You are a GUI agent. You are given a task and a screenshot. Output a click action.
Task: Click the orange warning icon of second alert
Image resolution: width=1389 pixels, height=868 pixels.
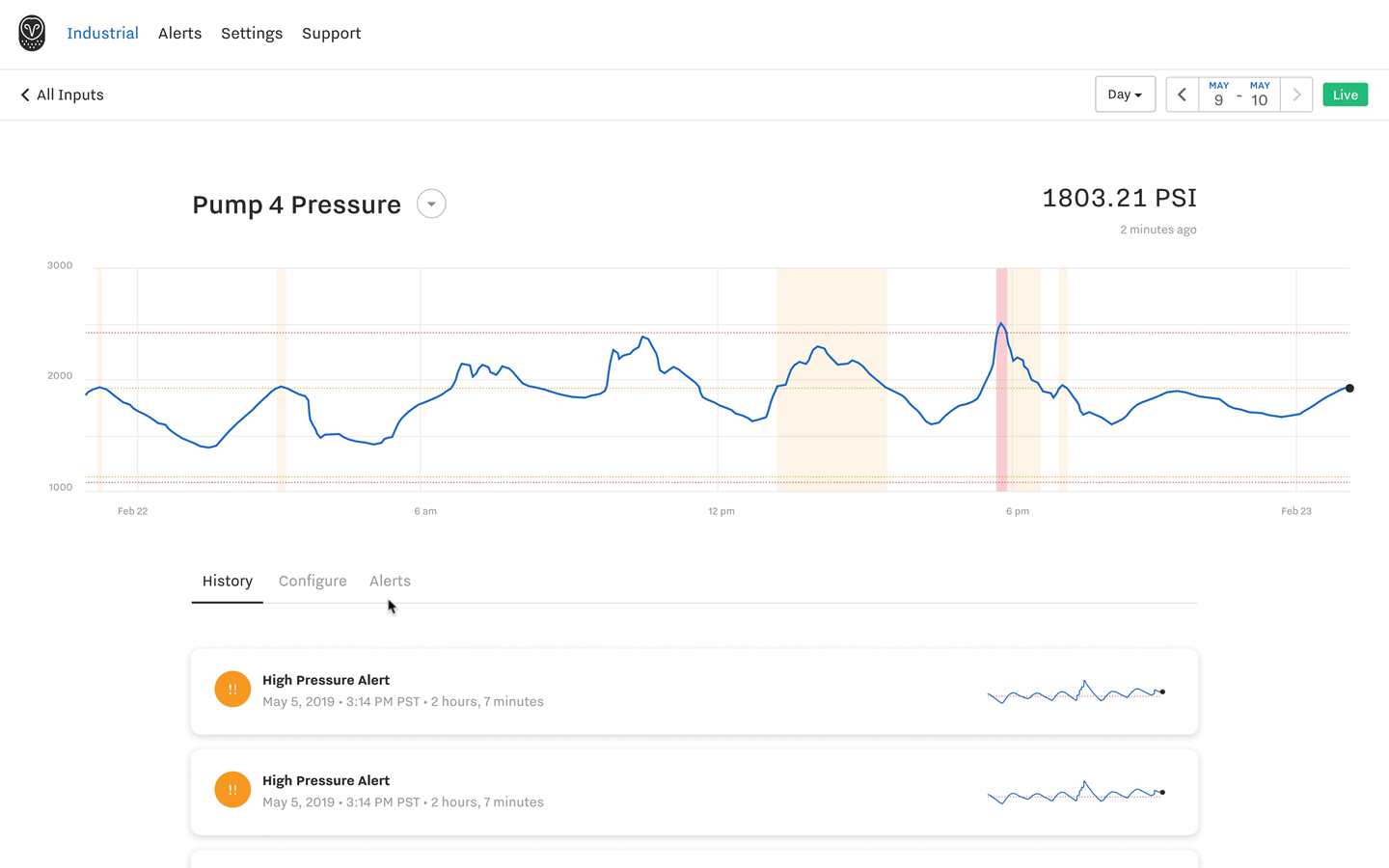232,789
